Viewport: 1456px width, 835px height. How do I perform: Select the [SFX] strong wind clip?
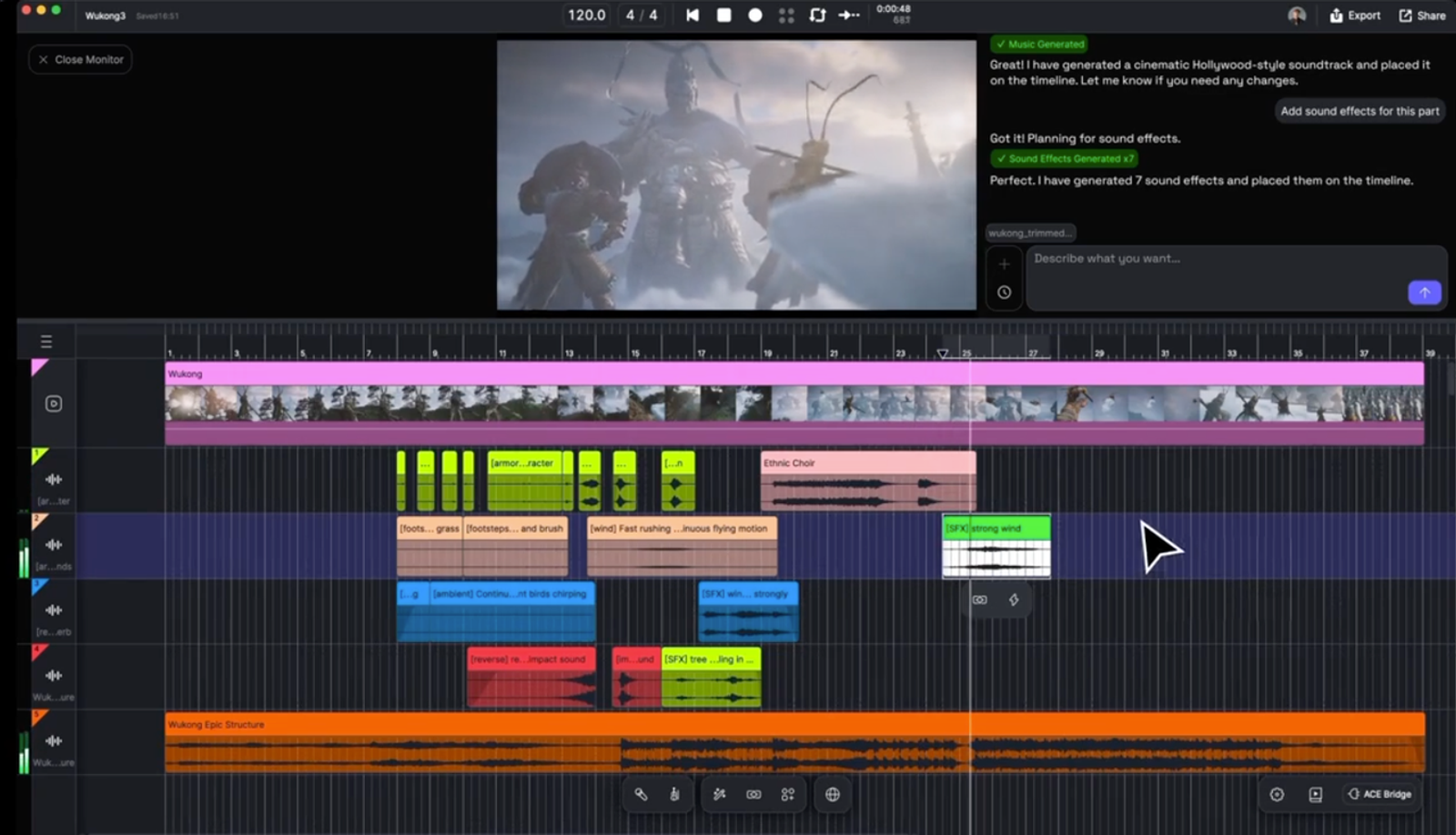pyautogui.click(x=996, y=547)
